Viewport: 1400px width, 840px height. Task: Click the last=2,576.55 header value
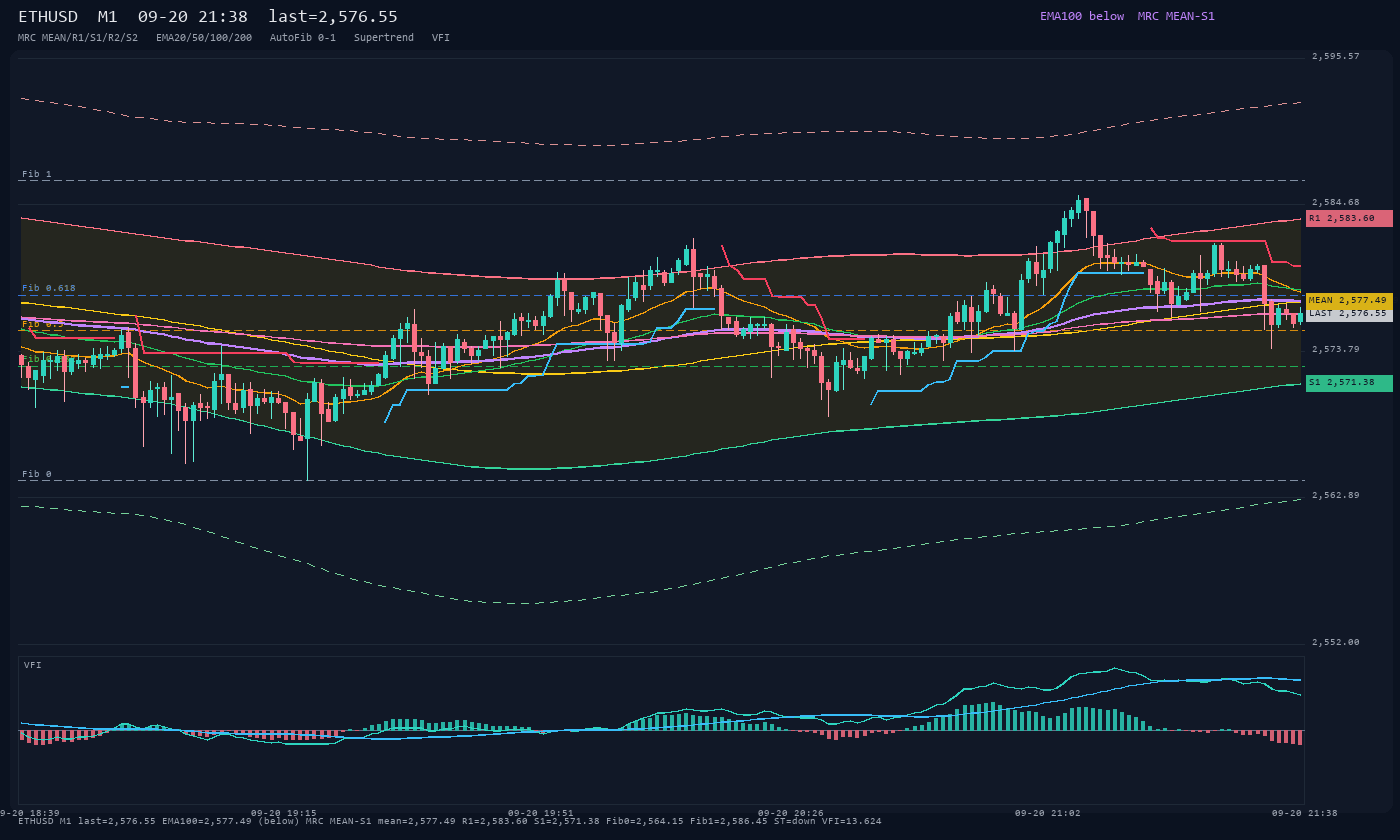(333, 17)
